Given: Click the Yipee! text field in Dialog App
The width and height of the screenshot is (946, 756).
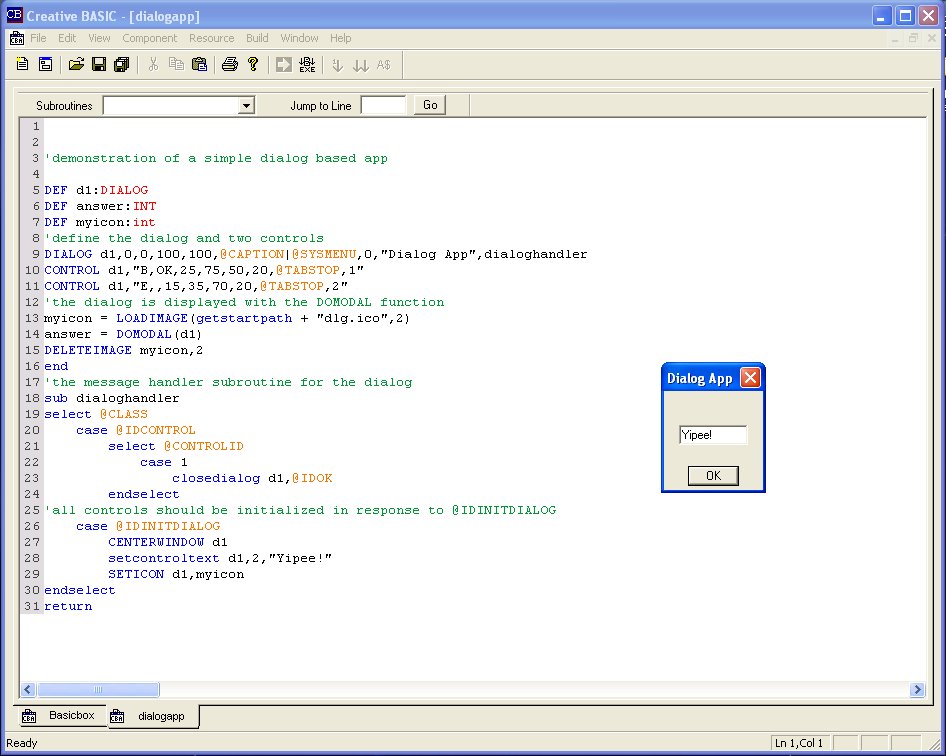Looking at the screenshot, I should click(713, 434).
